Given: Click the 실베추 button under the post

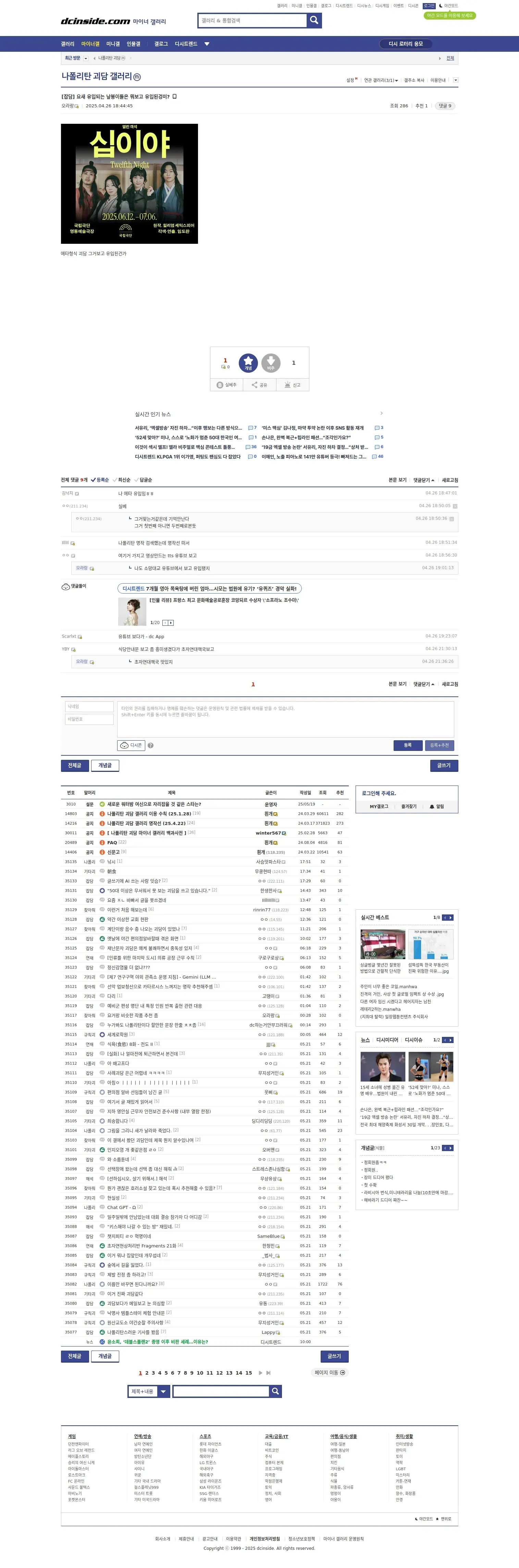Looking at the screenshot, I should click(x=227, y=385).
